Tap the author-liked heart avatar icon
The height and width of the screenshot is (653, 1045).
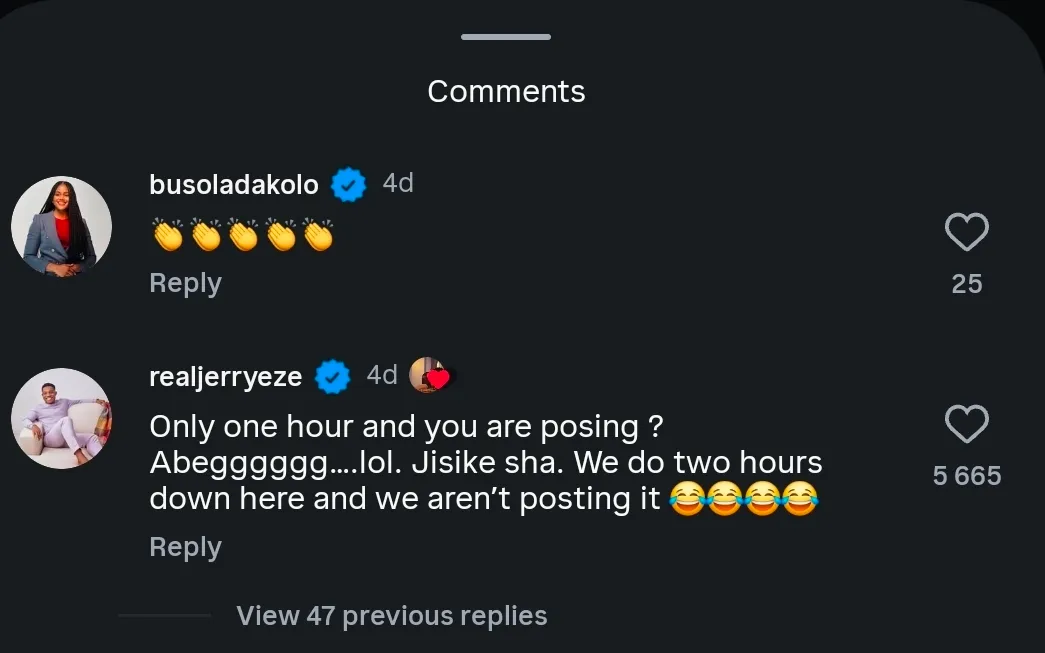pos(429,375)
